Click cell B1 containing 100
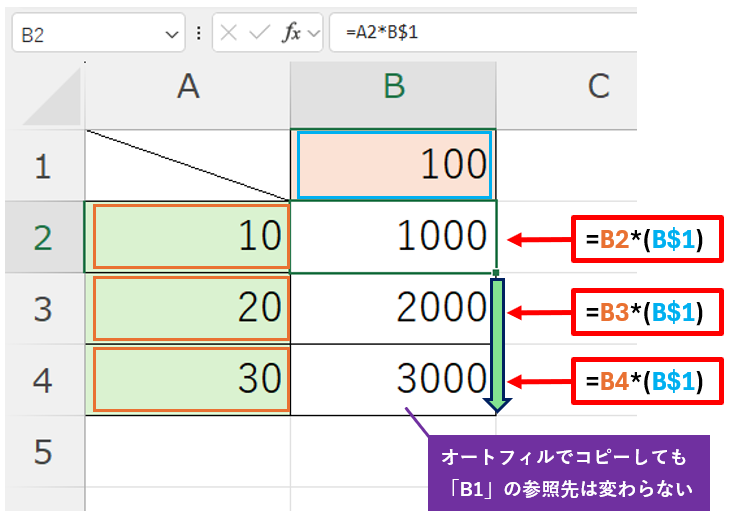The height and width of the screenshot is (515, 732). [393, 165]
